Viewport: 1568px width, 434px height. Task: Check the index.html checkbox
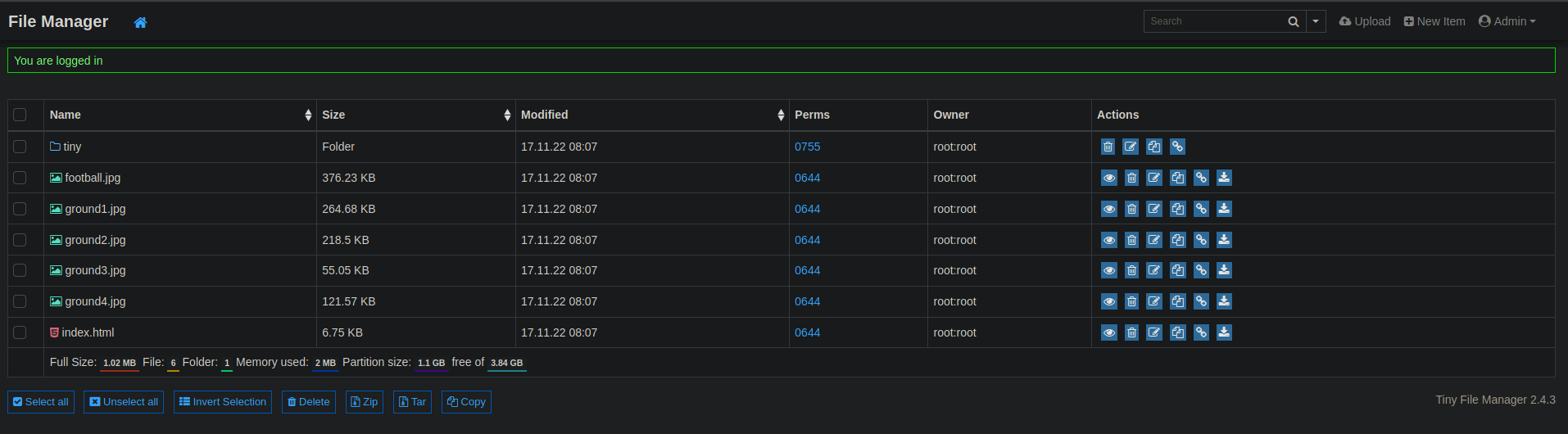pyautogui.click(x=20, y=332)
